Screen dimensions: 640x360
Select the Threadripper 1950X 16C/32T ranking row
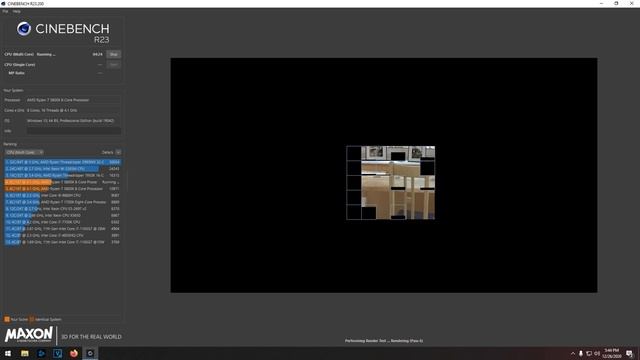tap(62, 176)
